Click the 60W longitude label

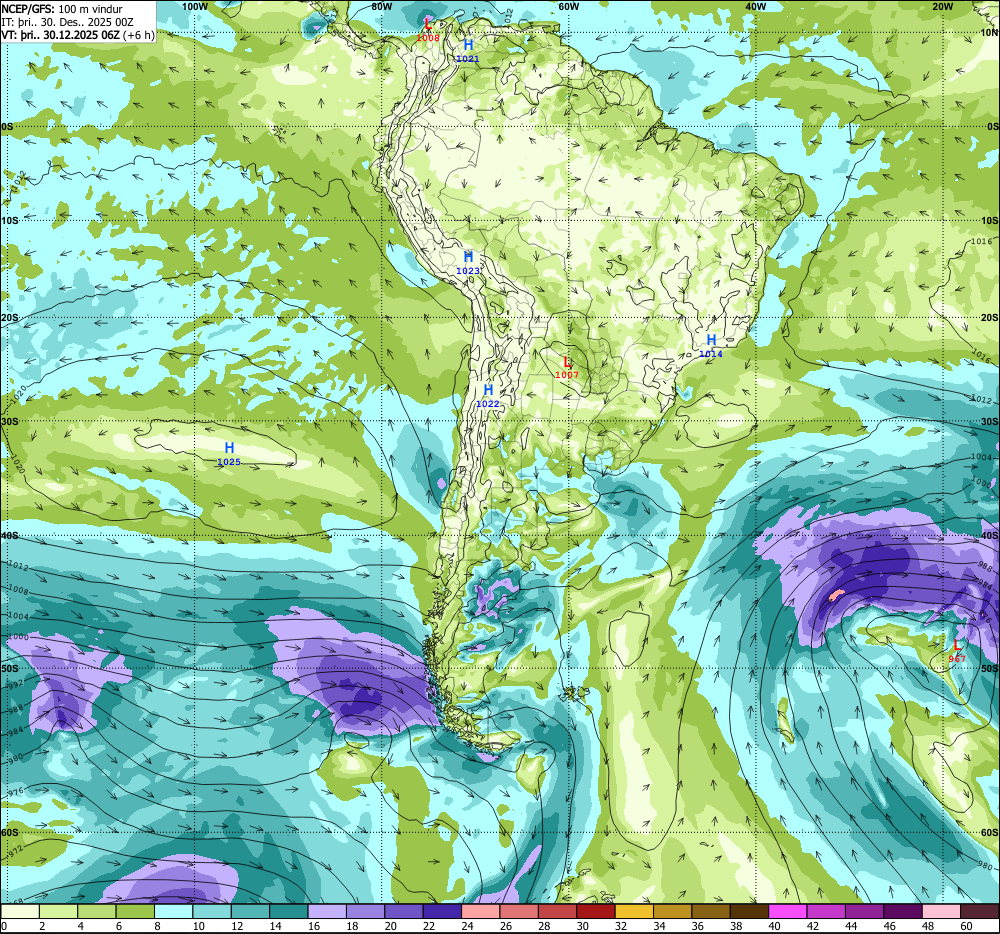568,6
